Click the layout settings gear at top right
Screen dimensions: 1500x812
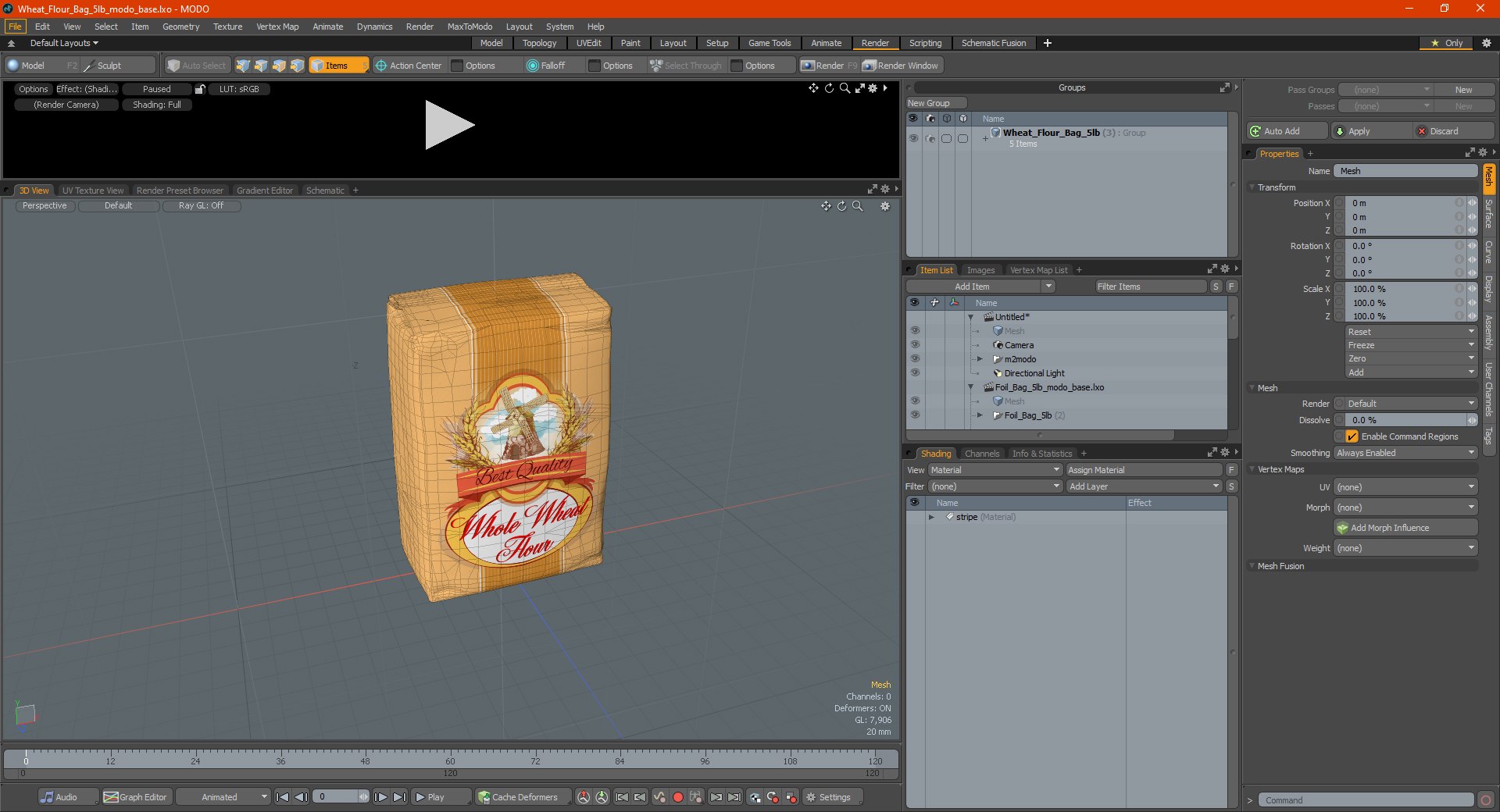point(1486,43)
